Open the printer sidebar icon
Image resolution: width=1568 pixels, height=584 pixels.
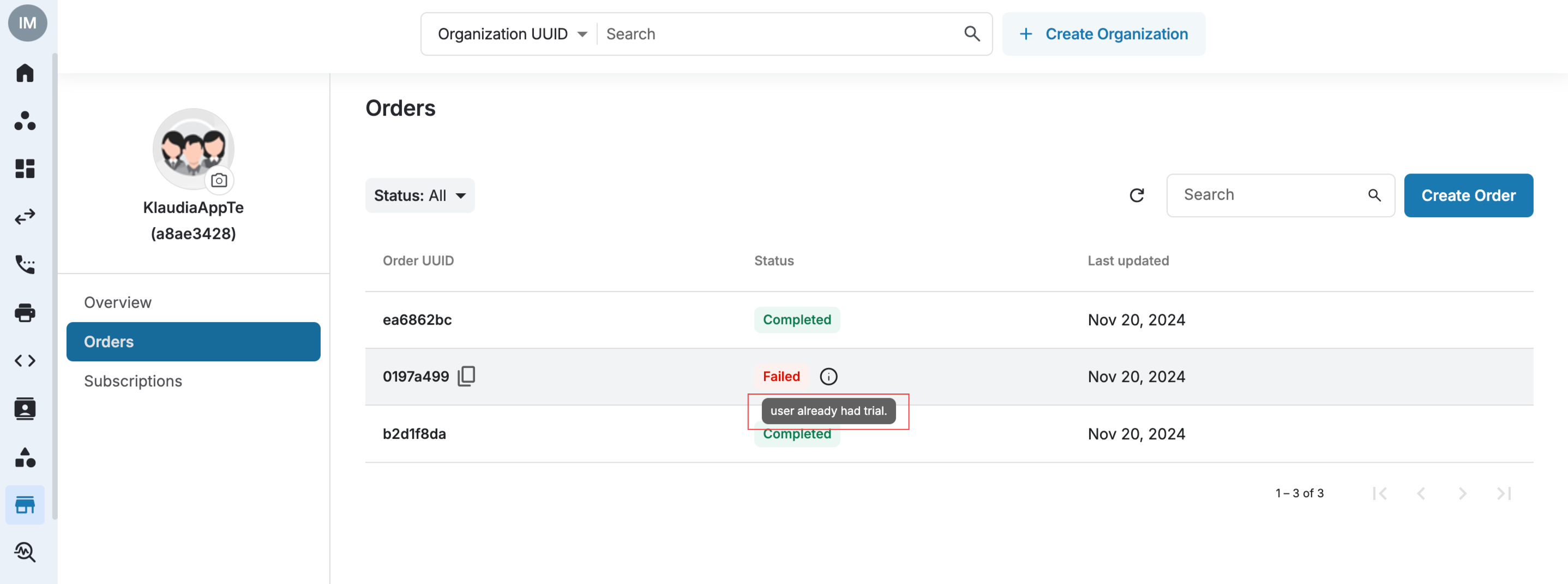[x=25, y=312]
